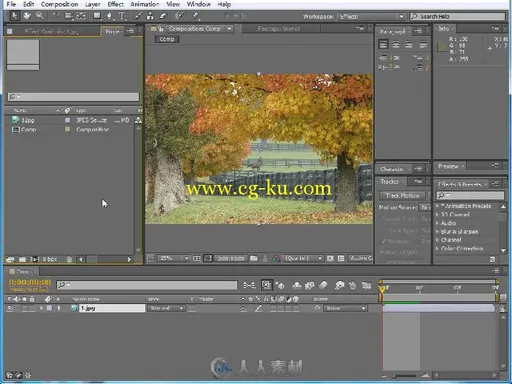Click the show channel color icon

pyautogui.click(x=276, y=258)
